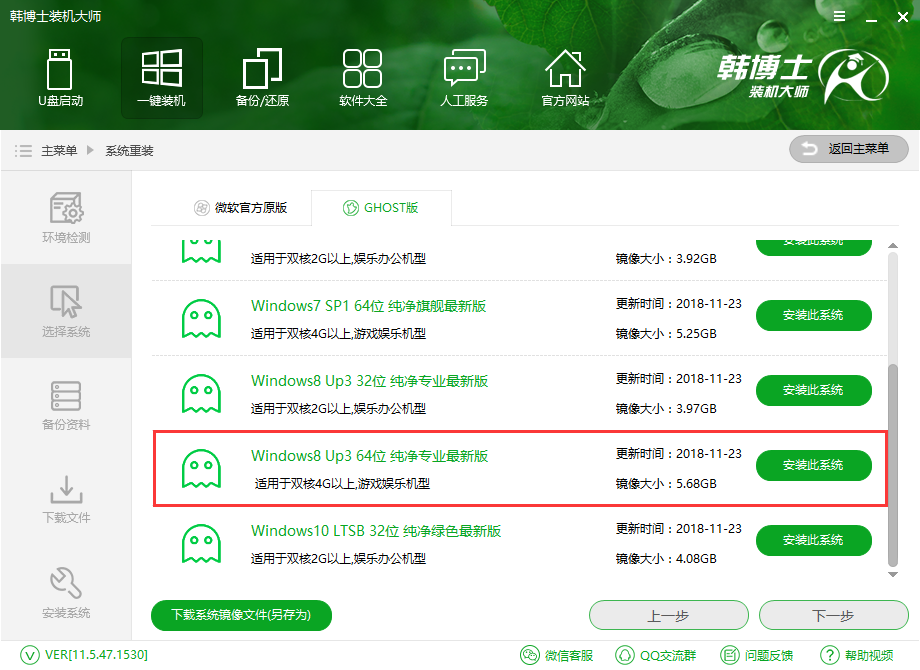Click 下载系统镜像文件(另存为) button
This screenshot has width=920, height=670.
click(x=241, y=615)
